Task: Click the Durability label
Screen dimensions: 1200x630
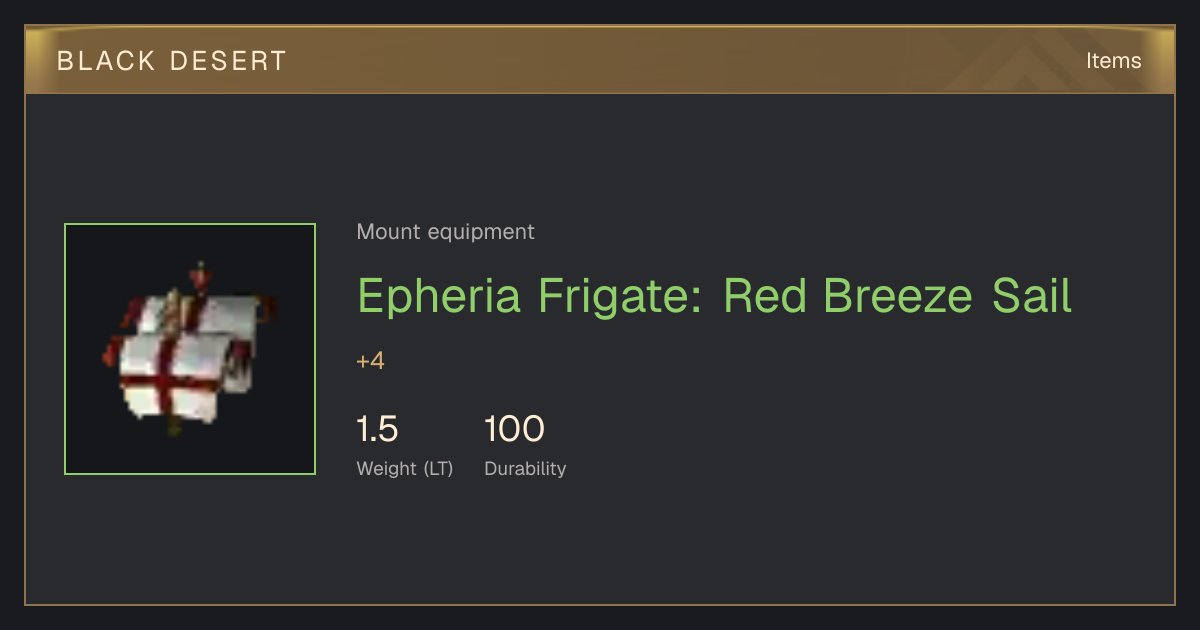Action: pyautogui.click(x=525, y=469)
